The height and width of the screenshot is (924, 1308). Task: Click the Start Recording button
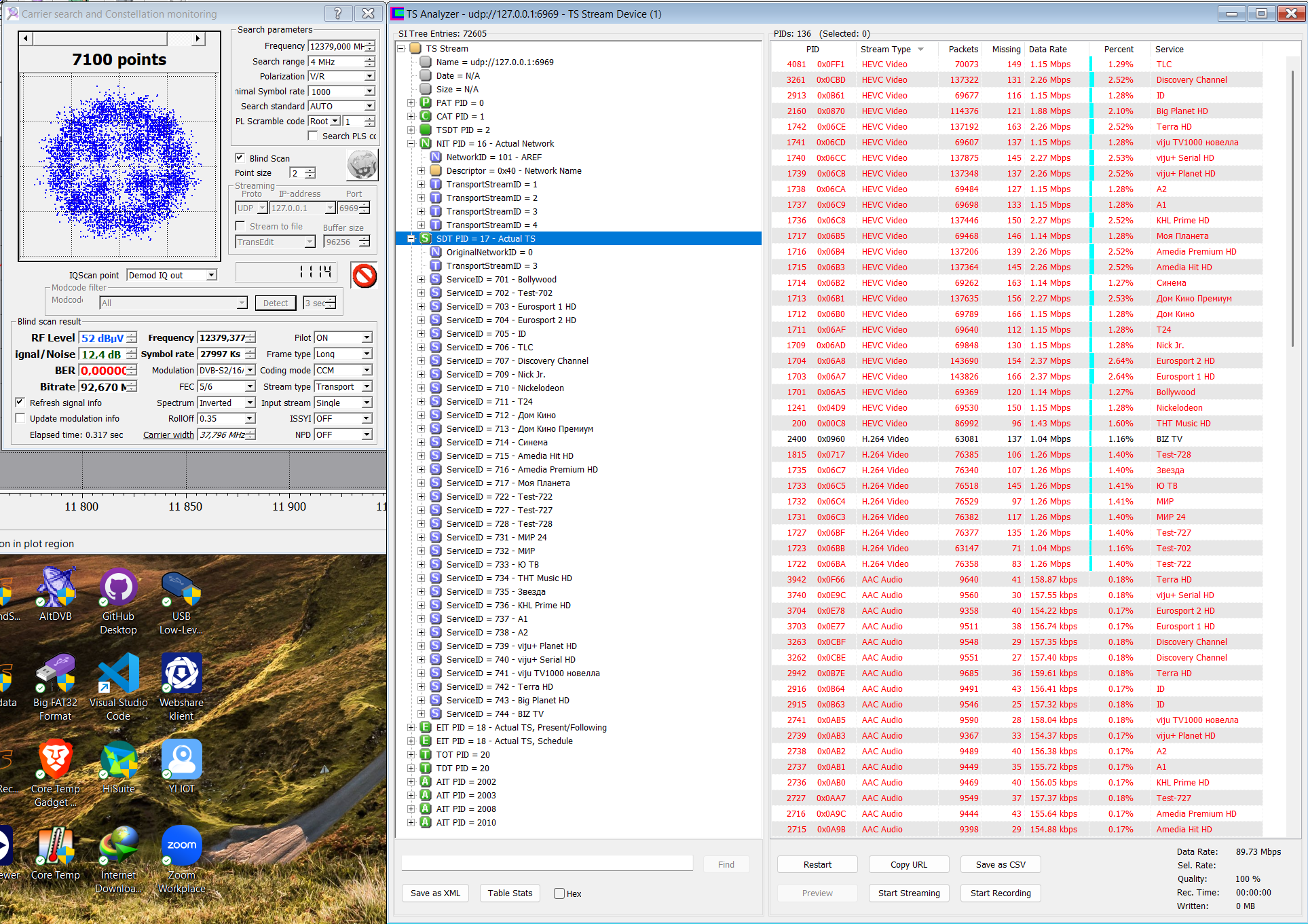click(x=1001, y=893)
